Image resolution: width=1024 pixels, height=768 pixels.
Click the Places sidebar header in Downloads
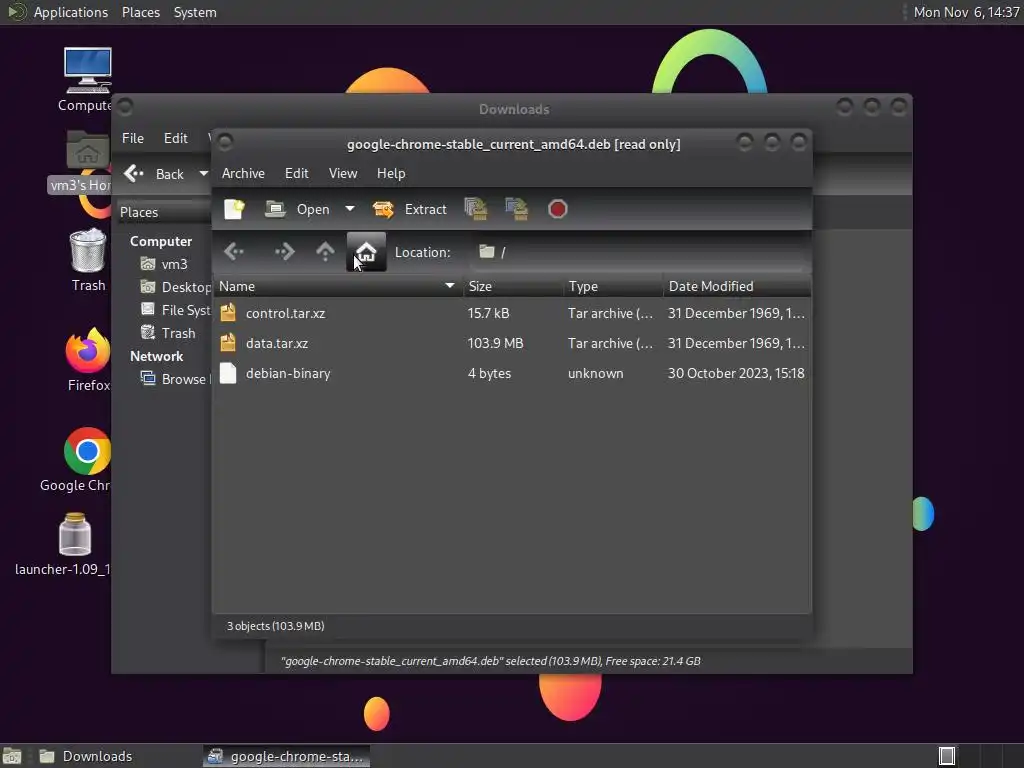[x=163, y=212]
